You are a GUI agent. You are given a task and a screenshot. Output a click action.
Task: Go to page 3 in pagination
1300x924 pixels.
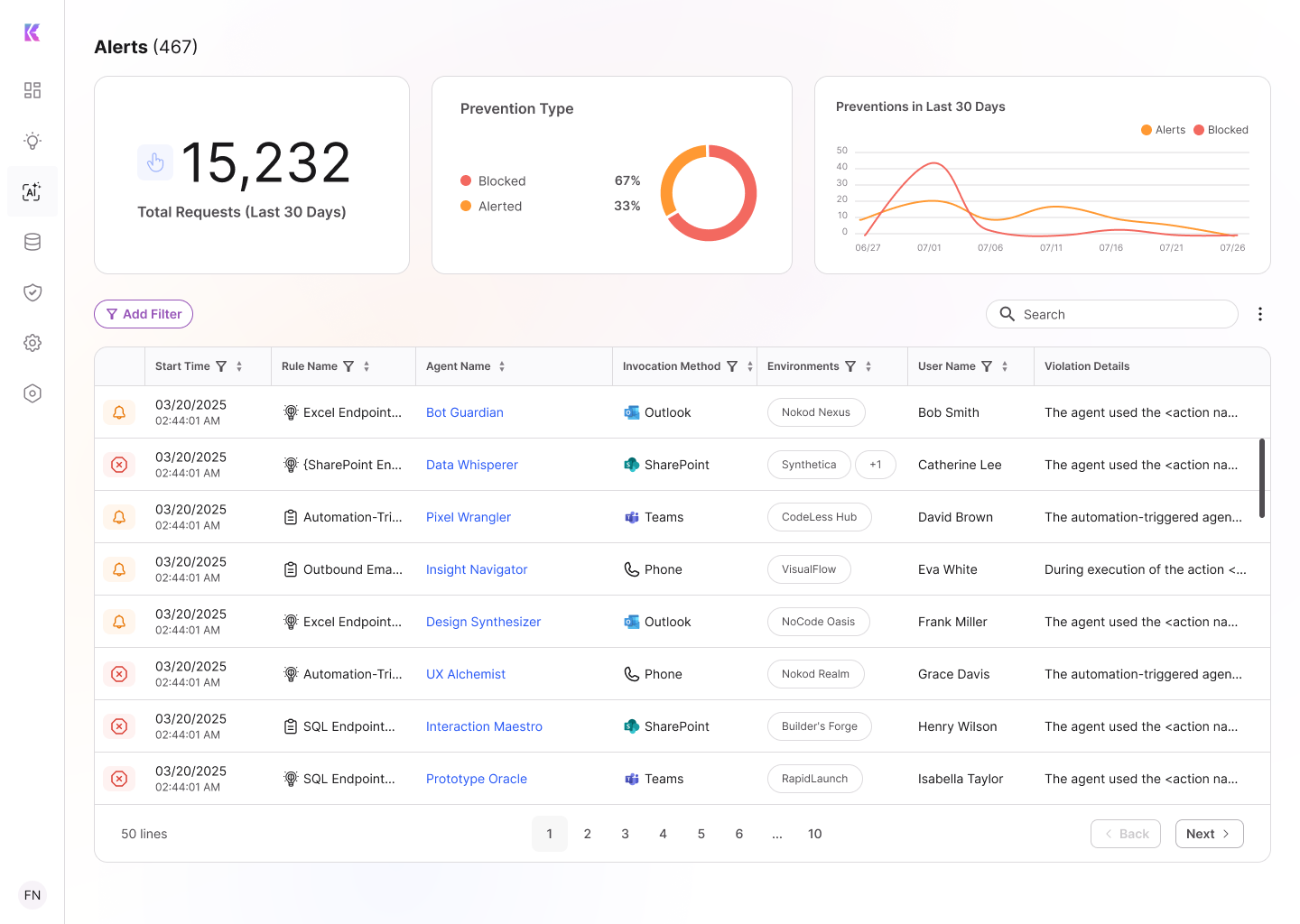(625, 834)
